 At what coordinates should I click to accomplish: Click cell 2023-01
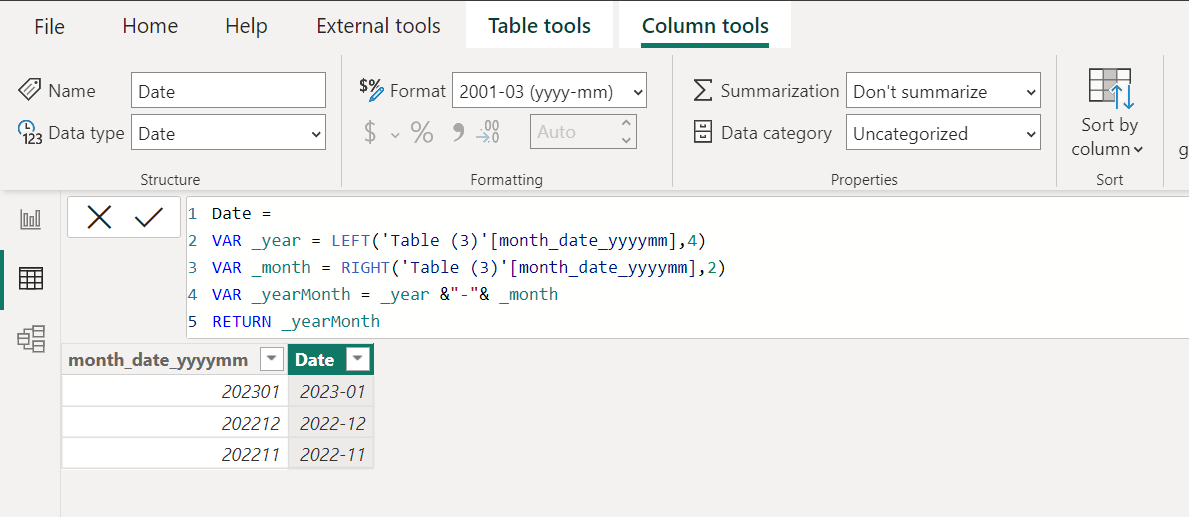pyautogui.click(x=331, y=391)
